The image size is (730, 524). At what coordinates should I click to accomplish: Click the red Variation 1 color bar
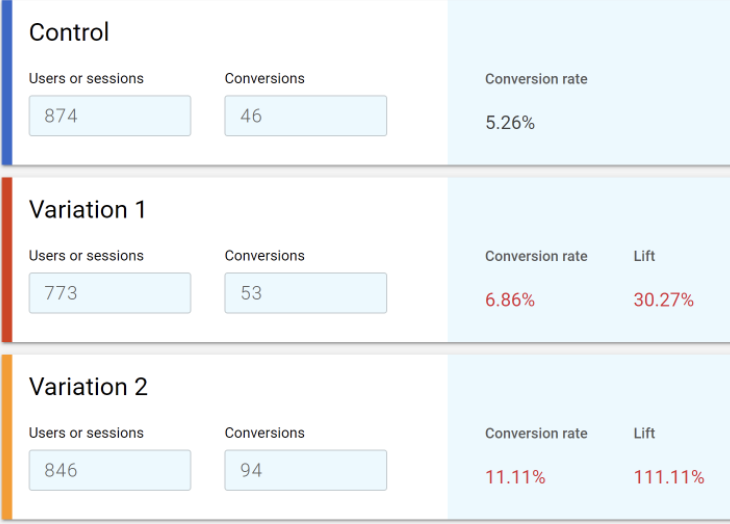[x=7, y=260]
